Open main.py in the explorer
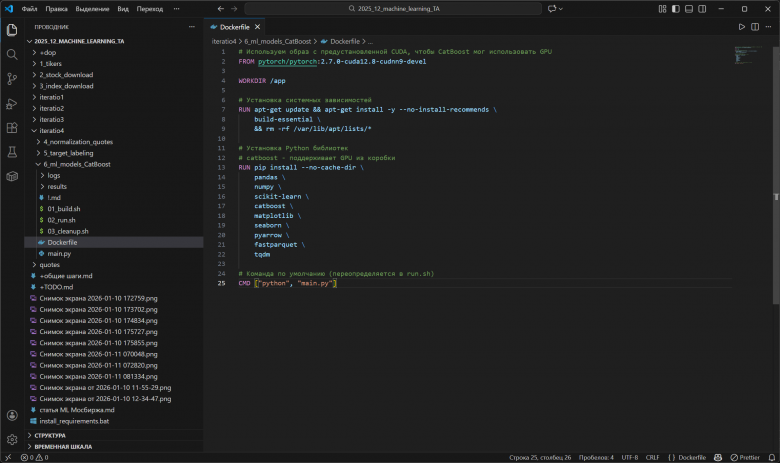 click(59, 254)
